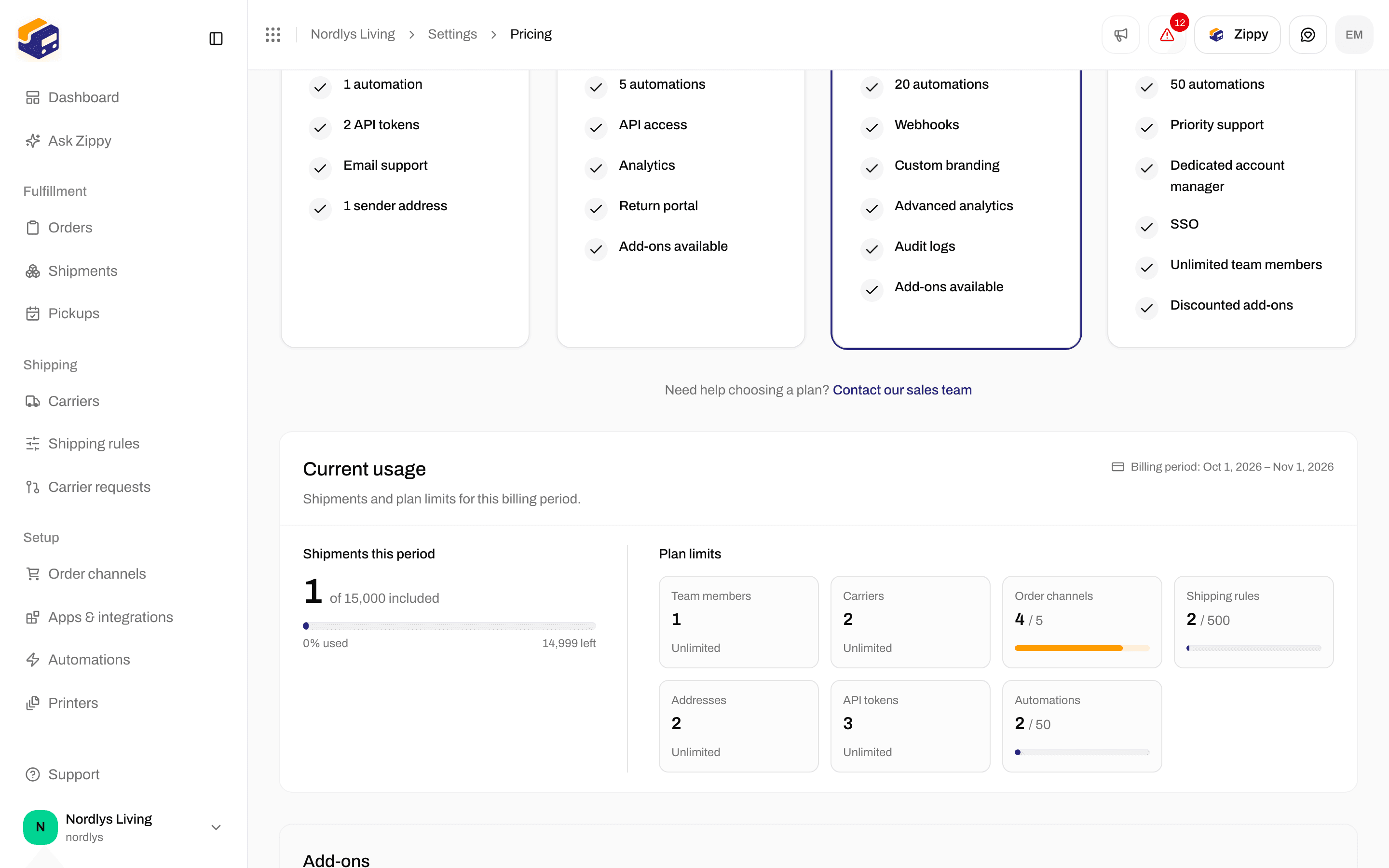1389x868 pixels.
Task: Click the 'Custom branding' feature text
Action: coord(946,165)
